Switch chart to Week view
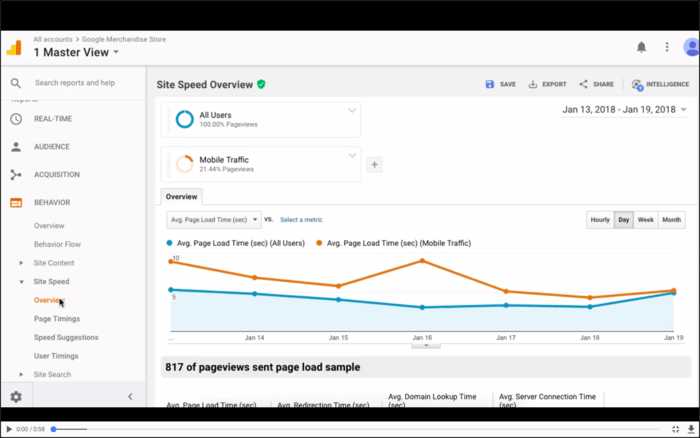 [x=646, y=219]
